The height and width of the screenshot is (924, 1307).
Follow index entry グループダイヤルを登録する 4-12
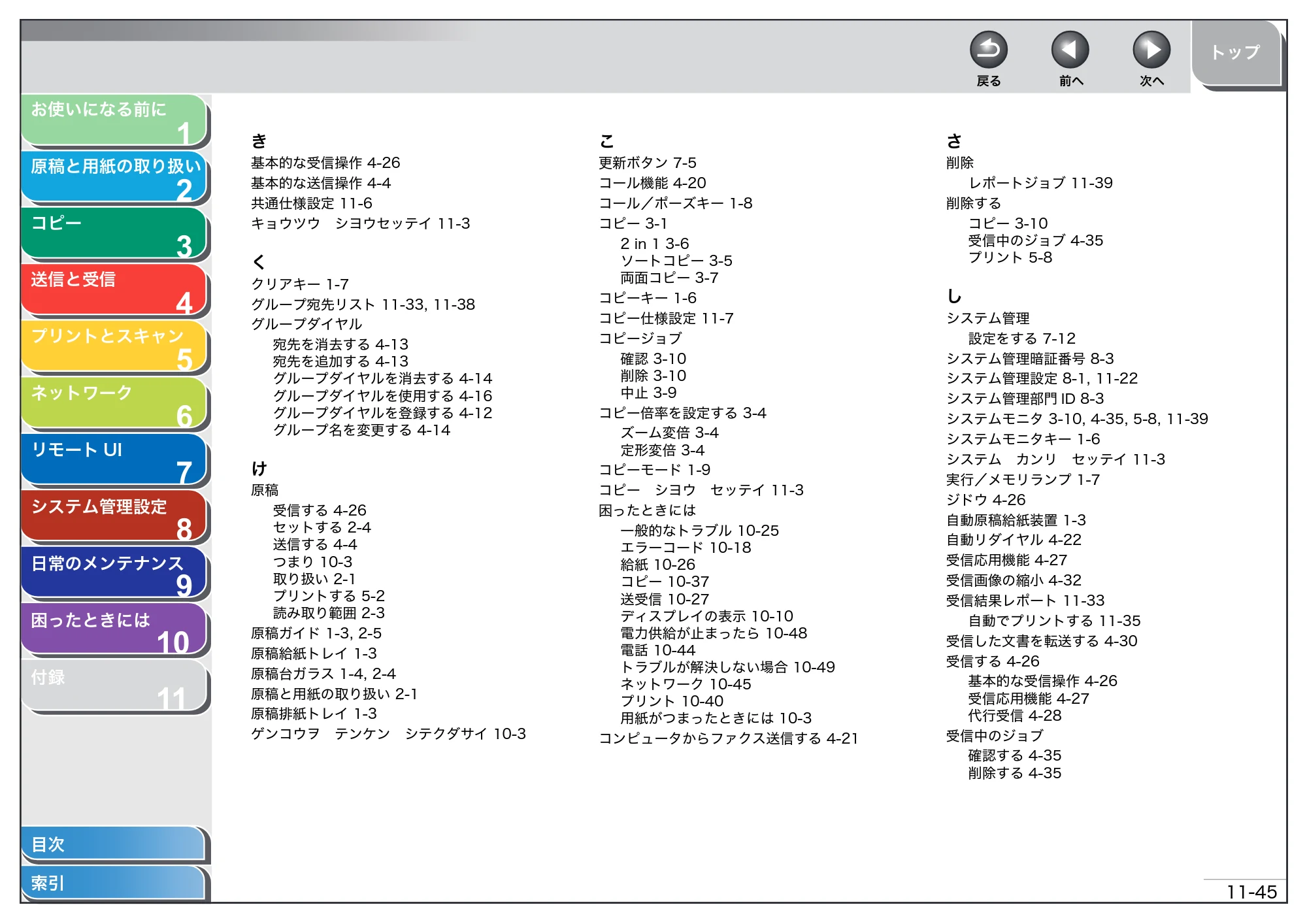pyautogui.click(x=382, y=413)
